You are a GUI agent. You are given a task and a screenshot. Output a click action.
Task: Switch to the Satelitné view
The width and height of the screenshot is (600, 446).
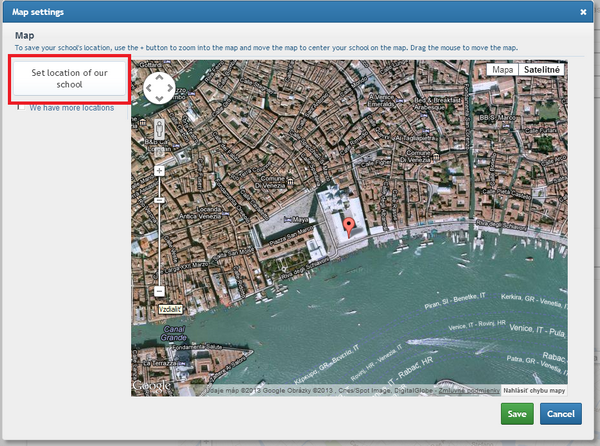541,70
